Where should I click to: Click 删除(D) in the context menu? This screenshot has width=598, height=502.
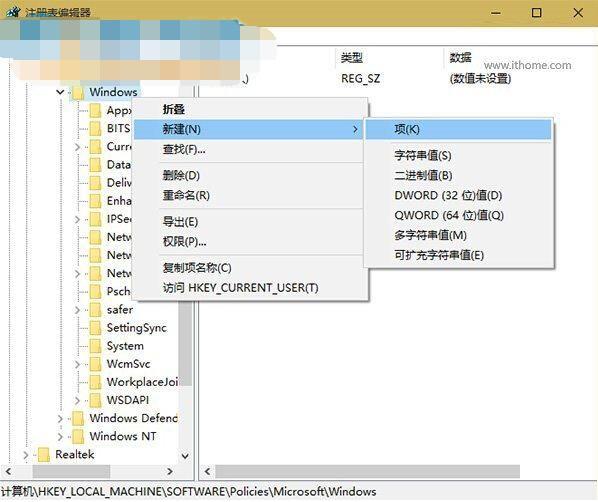click(181, 175)
